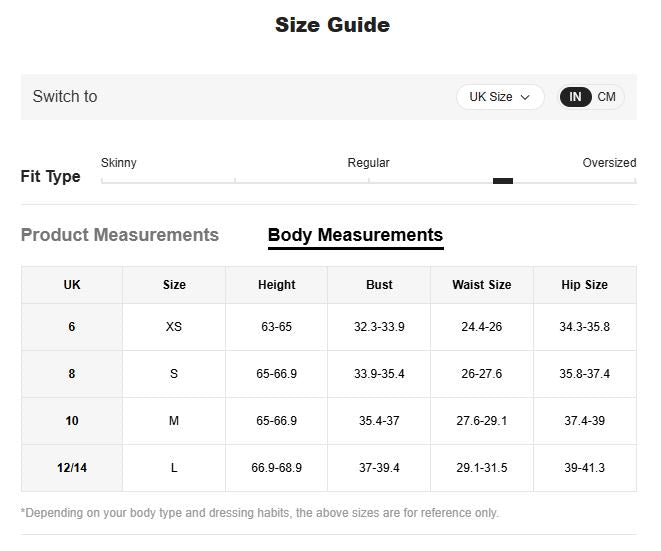Click the Hip Size column header
The height and width of the screenshot is (551, 661).
(584, 285)
